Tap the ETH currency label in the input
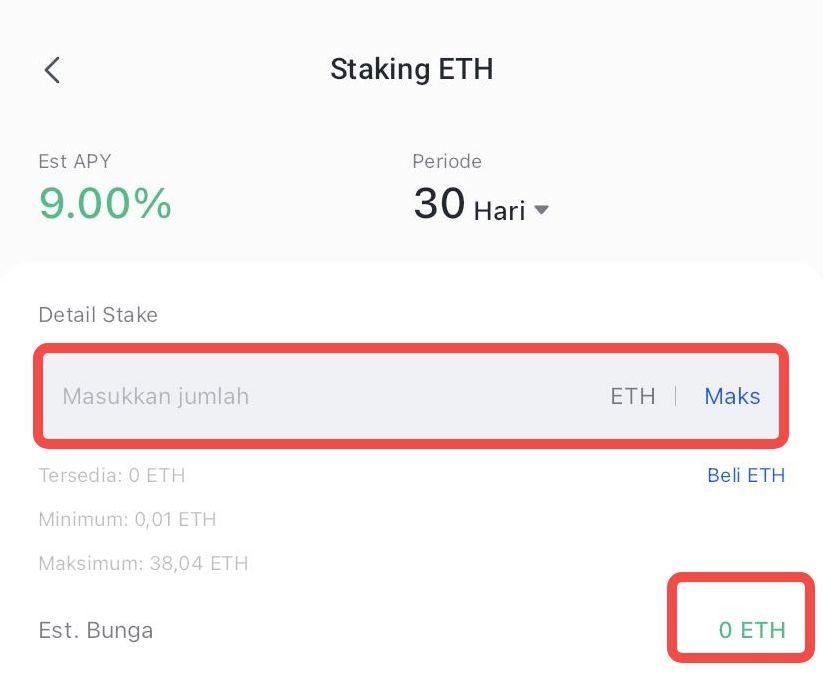 click(632, 396)
